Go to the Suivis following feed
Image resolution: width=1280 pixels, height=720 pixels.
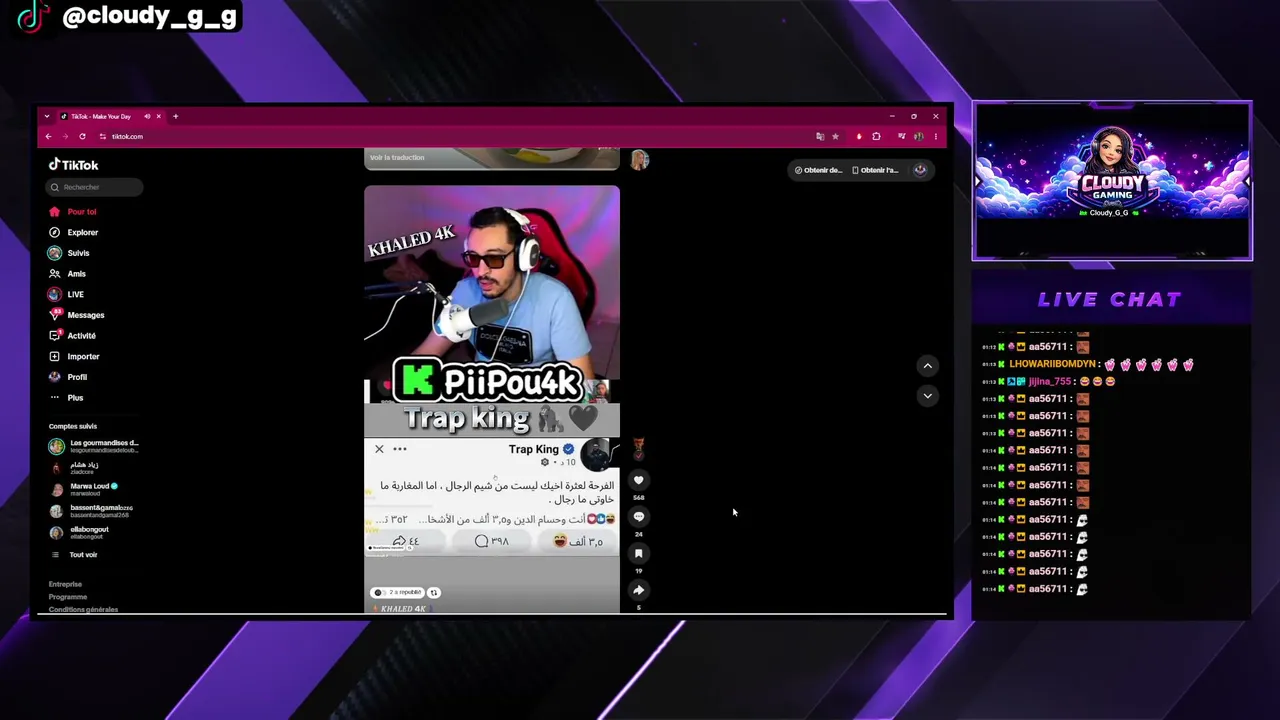pyautogui.click(x=69, y=253)
